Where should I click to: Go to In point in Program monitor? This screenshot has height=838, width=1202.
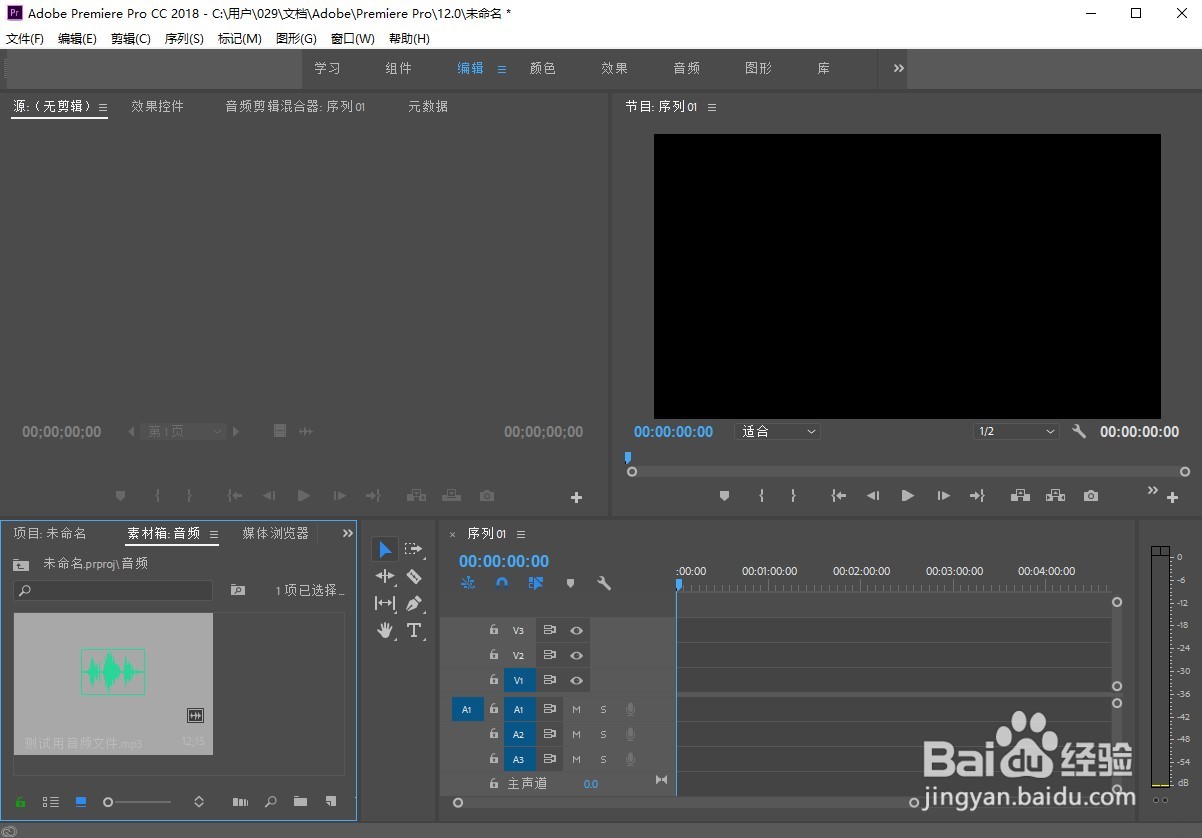pos(839,495)
